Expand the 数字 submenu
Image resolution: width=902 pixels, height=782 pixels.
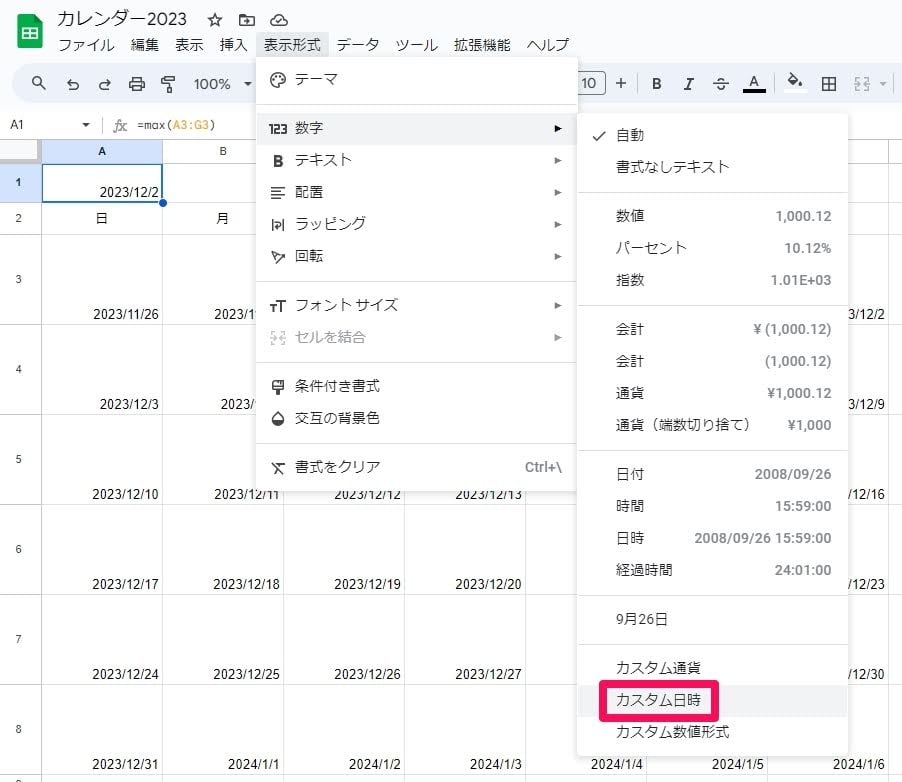pyautogui.click(x=416, y=128)
